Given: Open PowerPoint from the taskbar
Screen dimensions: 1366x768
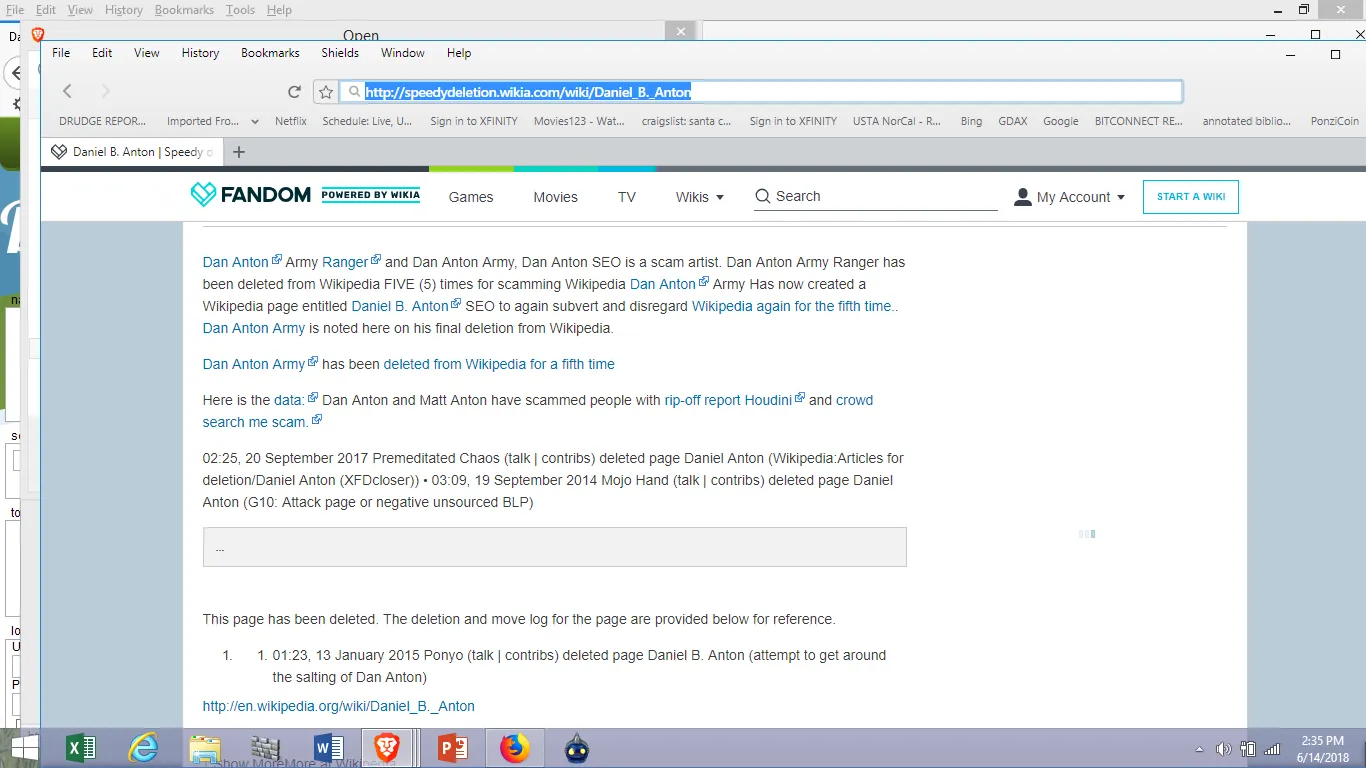Looking at the screenshot, I should coord(453,747).
